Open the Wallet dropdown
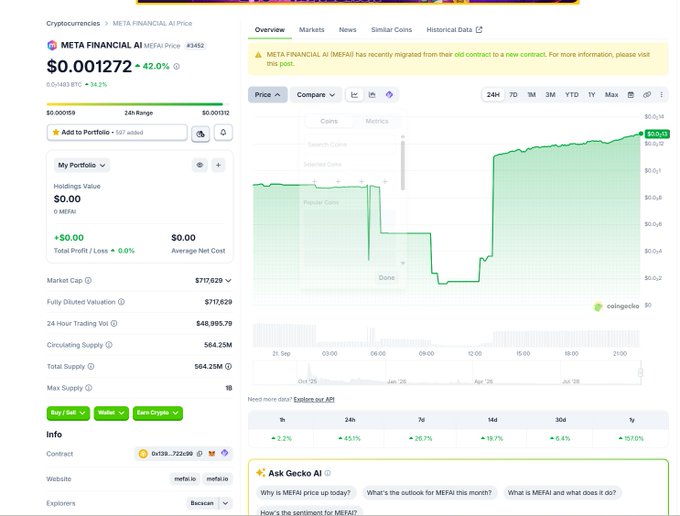The width and height of the screenshot is (680, 516). 111,413
